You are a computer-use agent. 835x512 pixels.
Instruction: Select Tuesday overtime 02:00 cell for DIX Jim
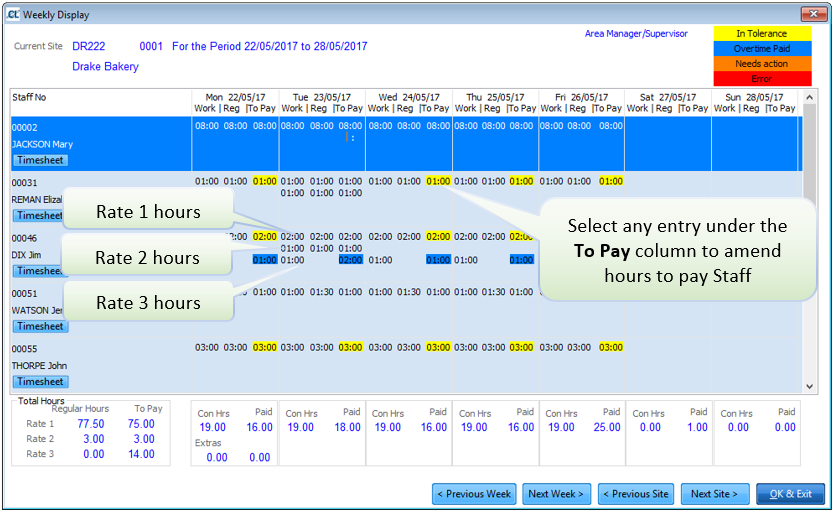pyautogui.click(x=350, y=260)
